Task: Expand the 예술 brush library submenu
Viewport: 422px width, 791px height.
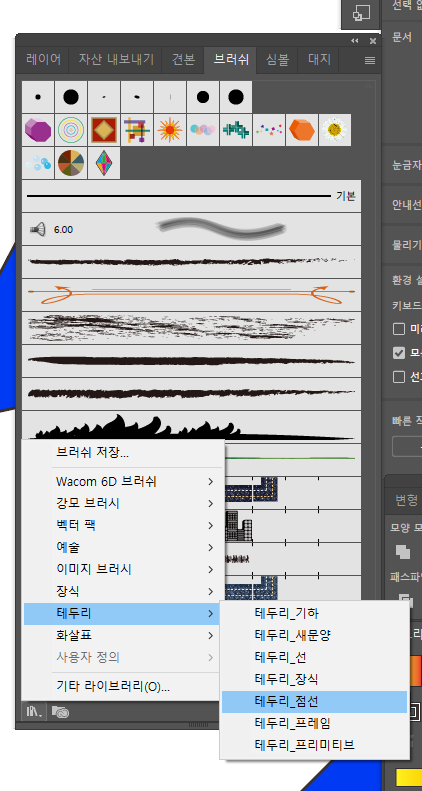Action: click(x=122, y=547)
